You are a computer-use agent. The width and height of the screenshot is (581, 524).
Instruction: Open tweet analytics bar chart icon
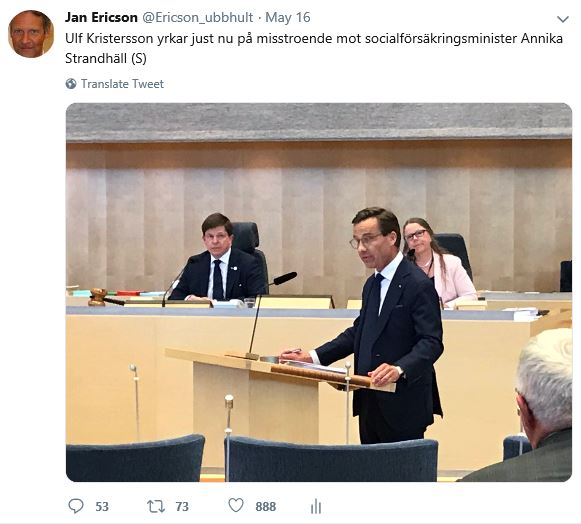pos(316,506)
